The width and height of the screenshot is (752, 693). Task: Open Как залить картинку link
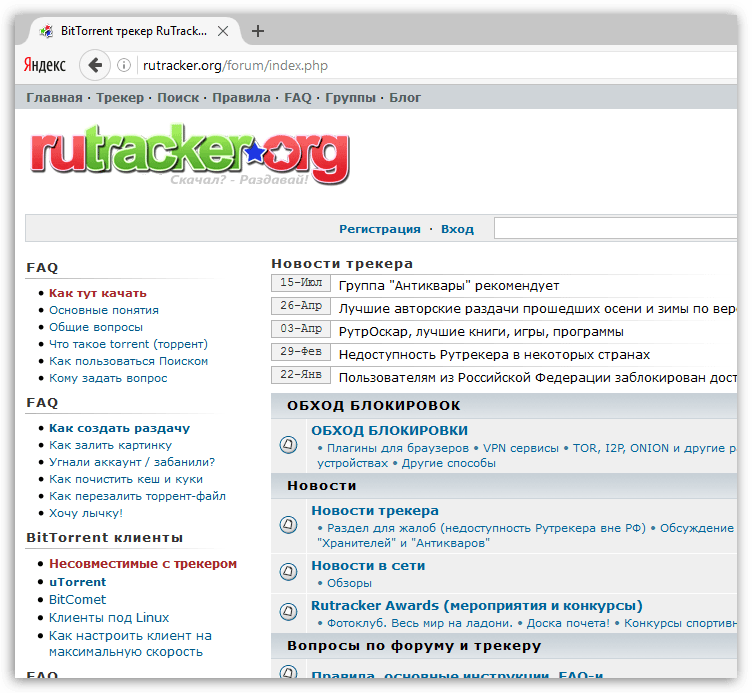(110, 445)
